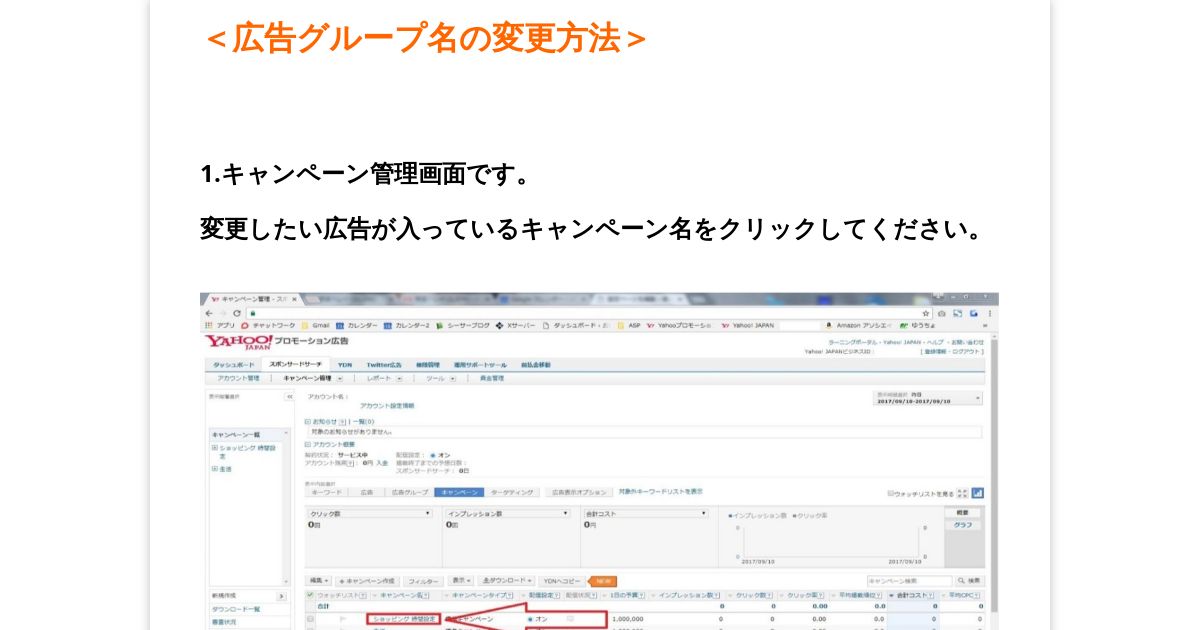
Task: Toggle the select-all checkbox in table header
Action: (310, 595)
